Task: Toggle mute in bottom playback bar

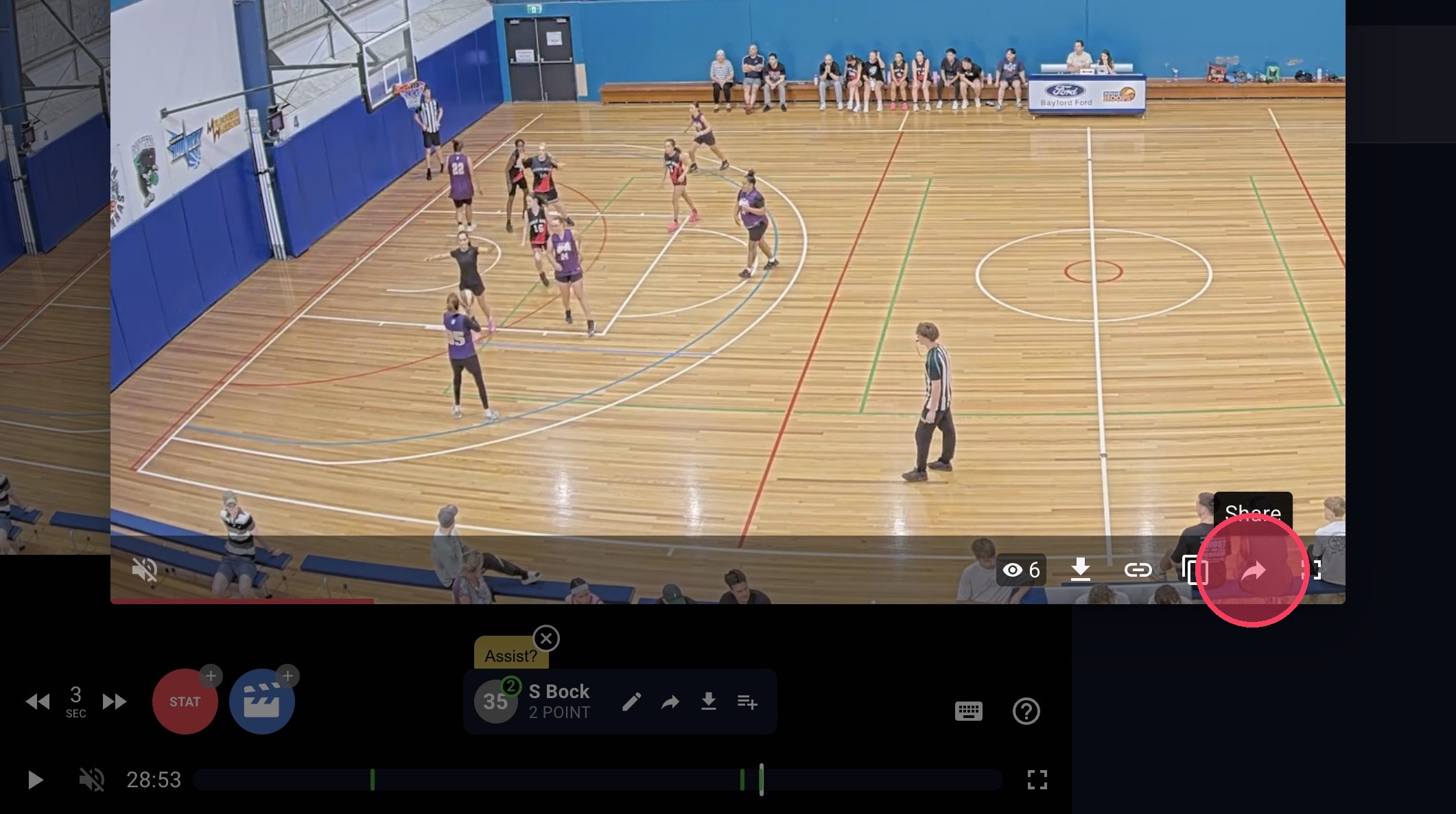Action: pyautogui.click(x=91, y=780)
